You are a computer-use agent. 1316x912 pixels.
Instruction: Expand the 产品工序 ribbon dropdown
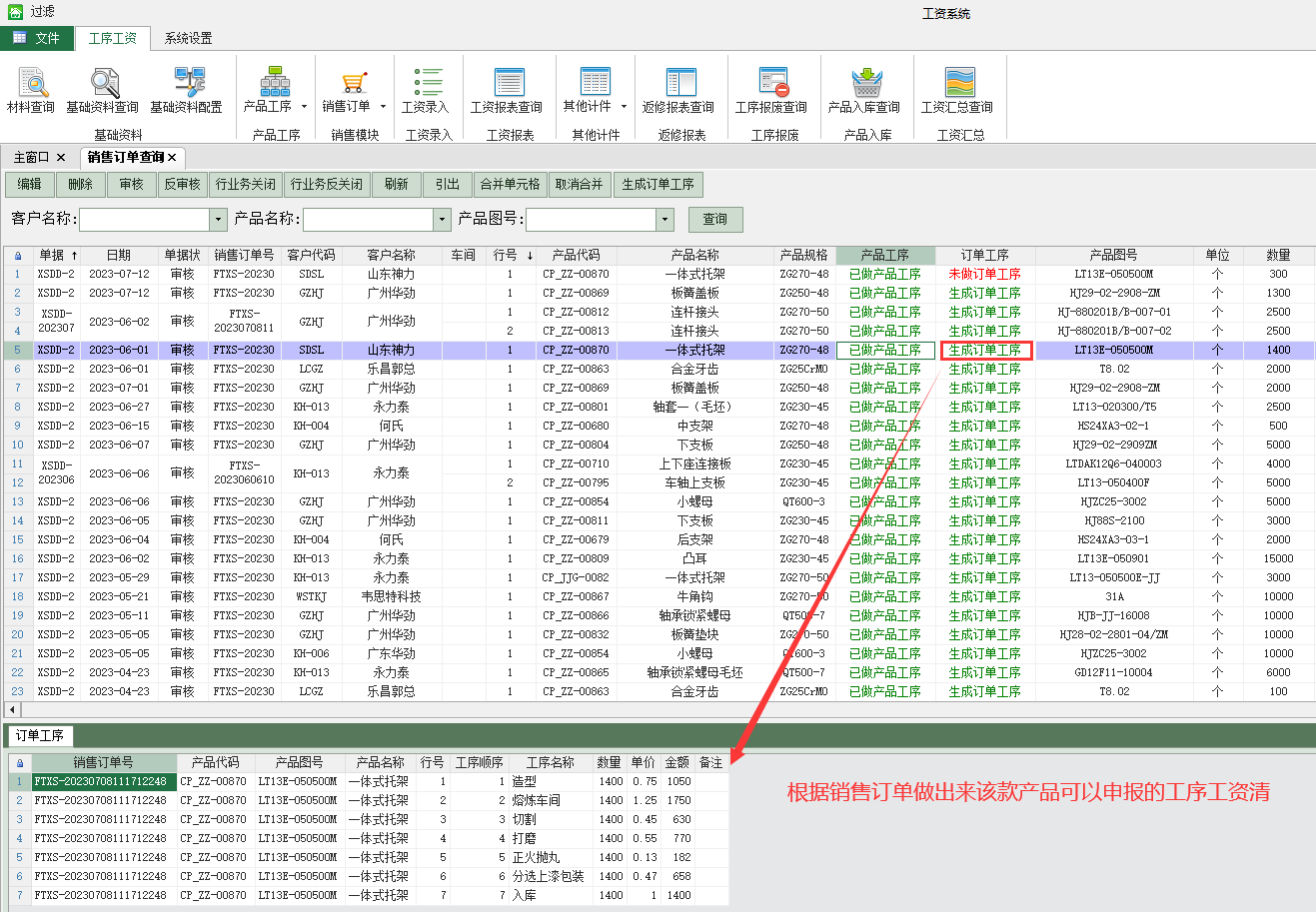304,107
